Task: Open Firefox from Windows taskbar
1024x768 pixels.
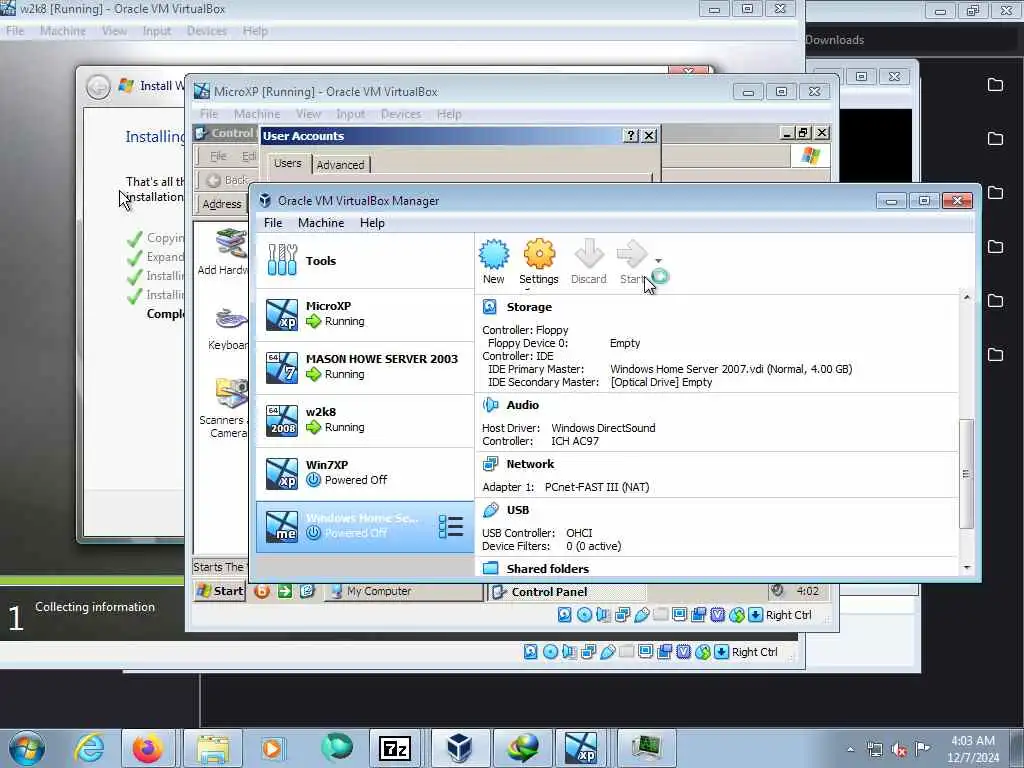Action: (x=148, y=748)
